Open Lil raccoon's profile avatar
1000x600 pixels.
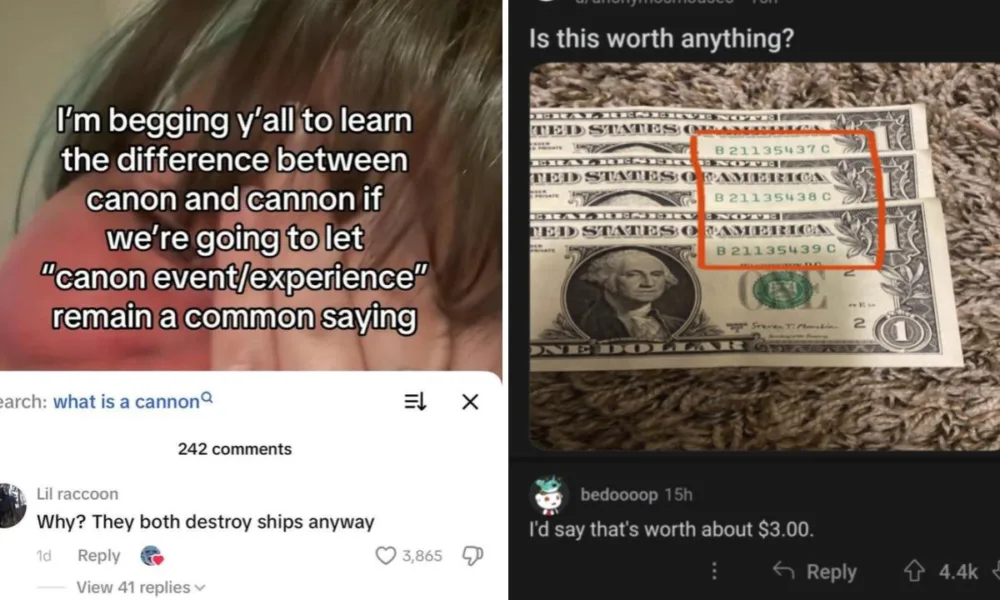point(11,506)
